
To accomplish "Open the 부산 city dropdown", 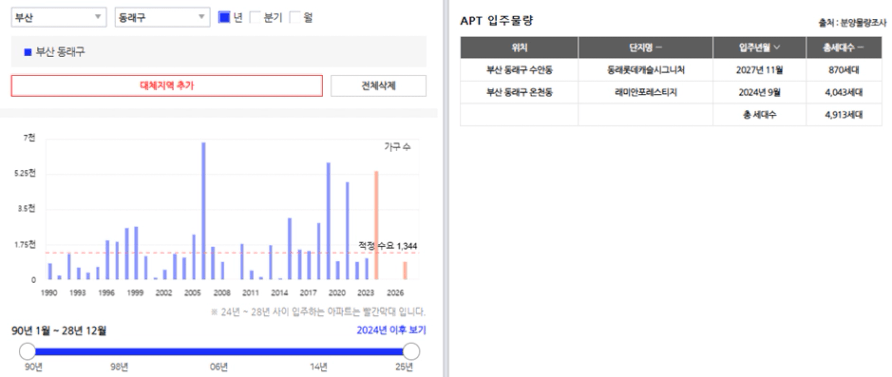I will (x=59, y=17).
